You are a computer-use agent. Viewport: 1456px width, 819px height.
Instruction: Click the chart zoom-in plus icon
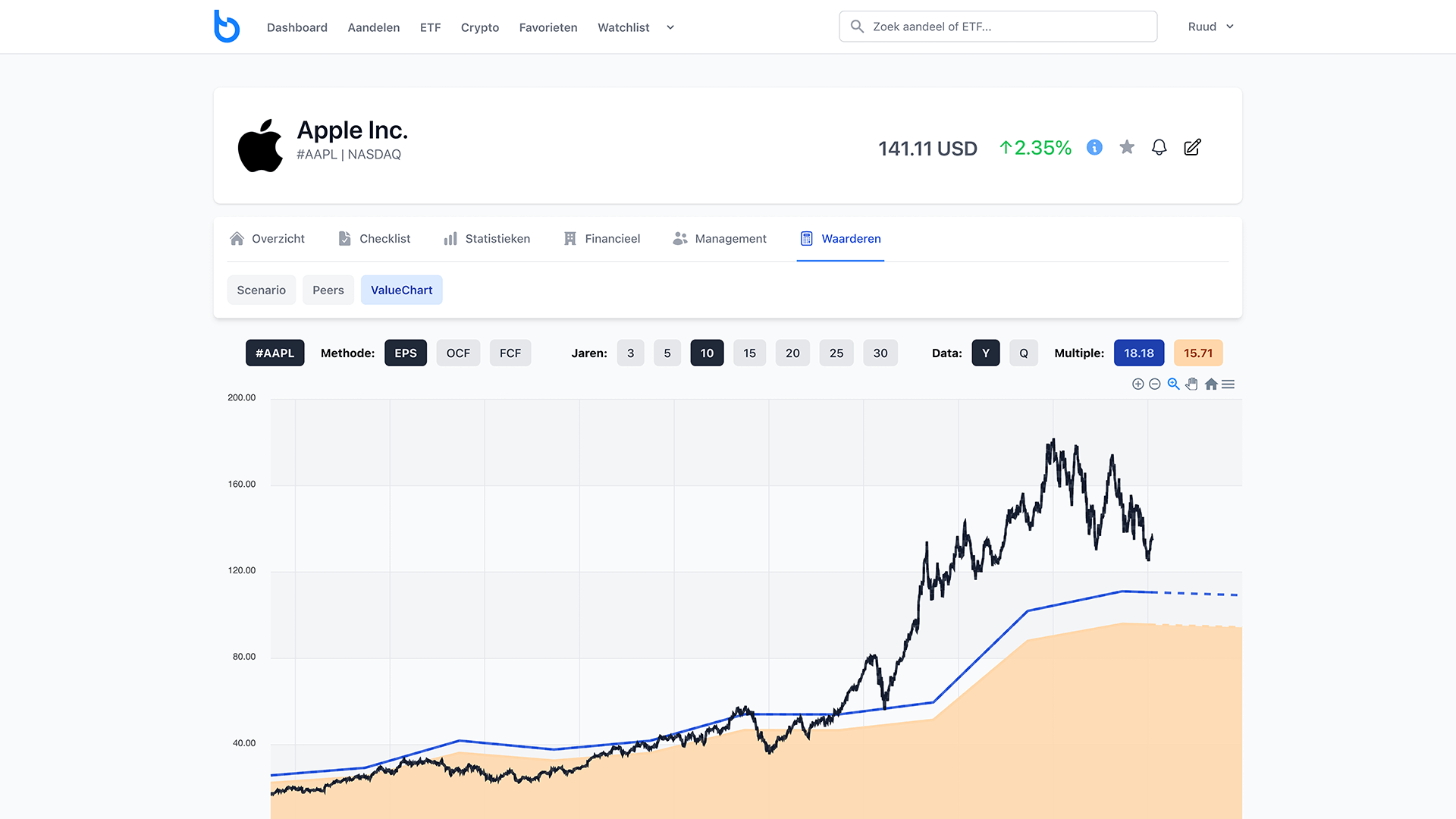(1137, 384)
